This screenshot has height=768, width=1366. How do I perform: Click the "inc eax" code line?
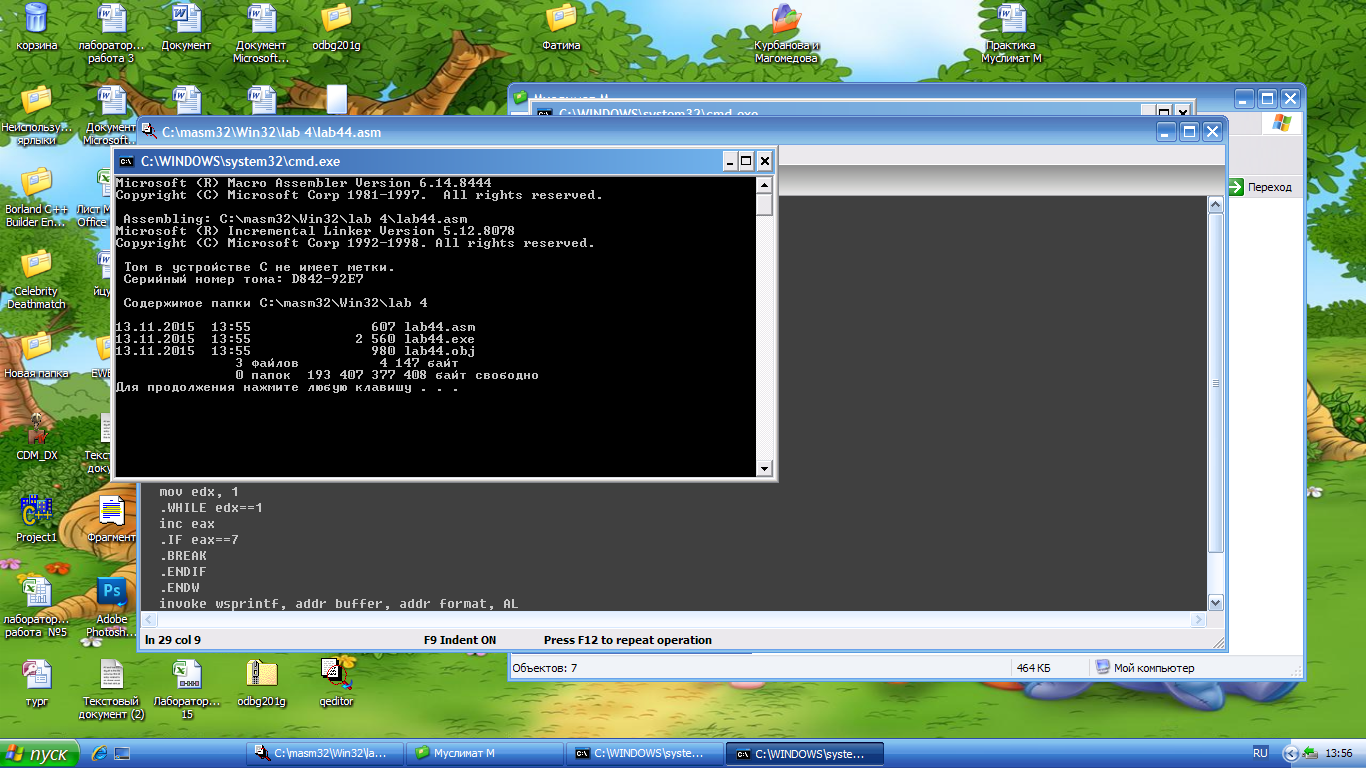click(187, 524)
